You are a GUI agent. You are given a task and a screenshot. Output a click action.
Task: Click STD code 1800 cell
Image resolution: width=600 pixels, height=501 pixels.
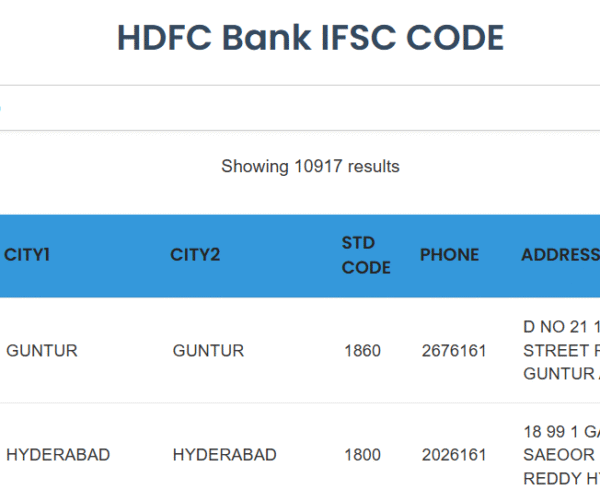pyautogui.click(x=362, y=455)
